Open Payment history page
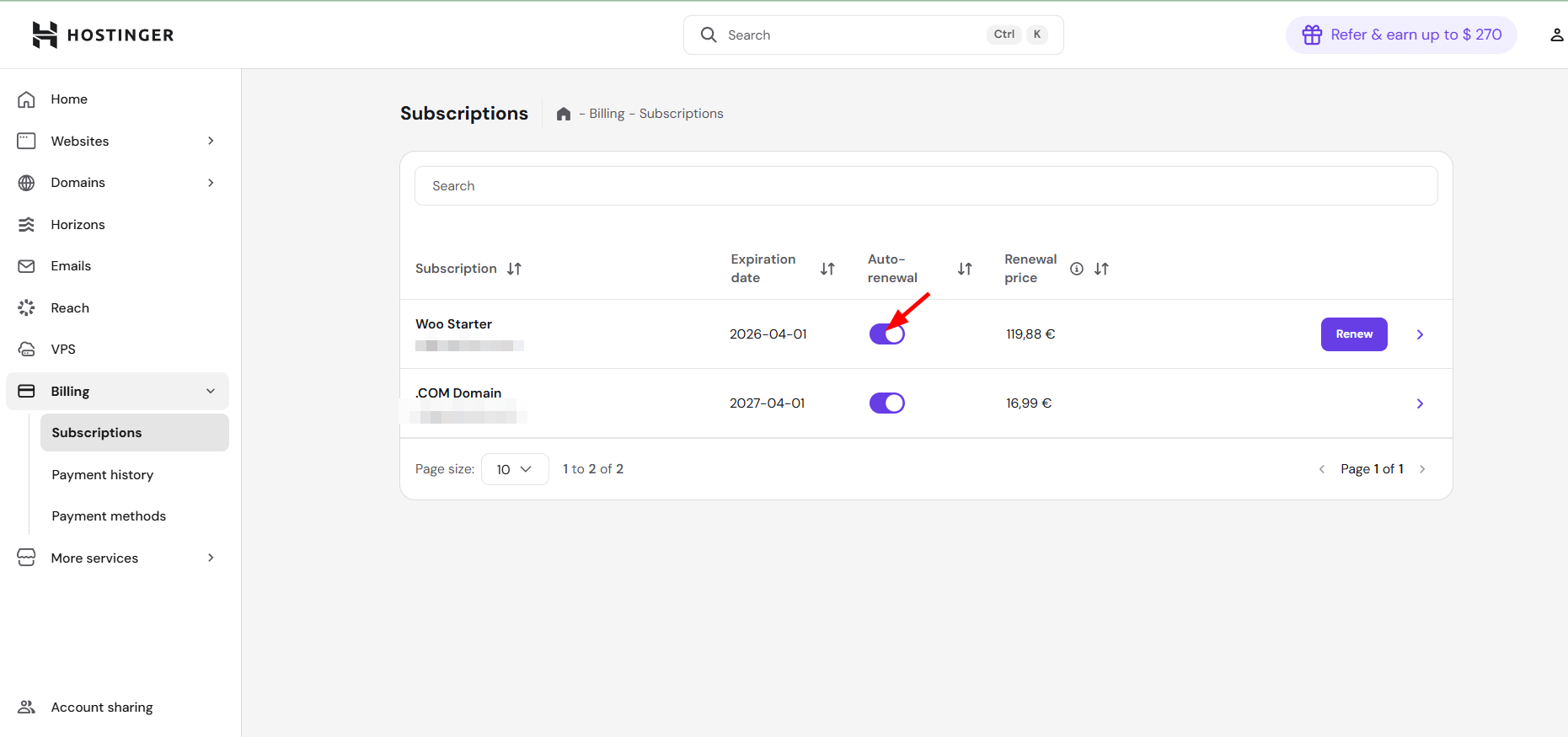The image size is (1568, 737). (x=103, y=475)
